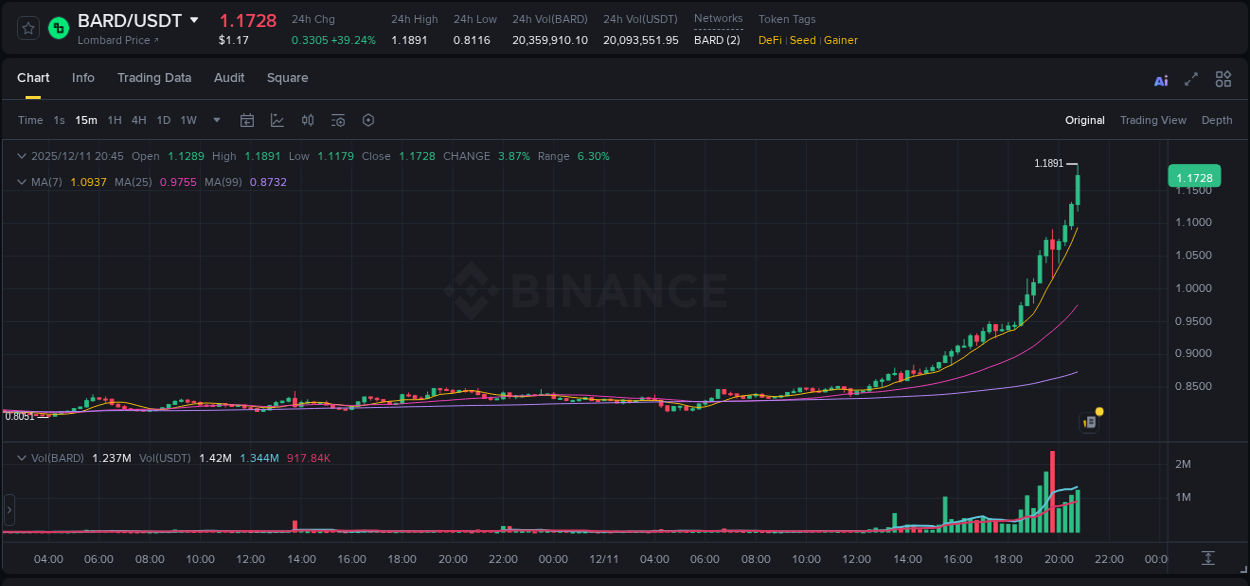Click the candlestick OHLC display icon
The width and height of the screenshot is (1250, 586).
307,119
